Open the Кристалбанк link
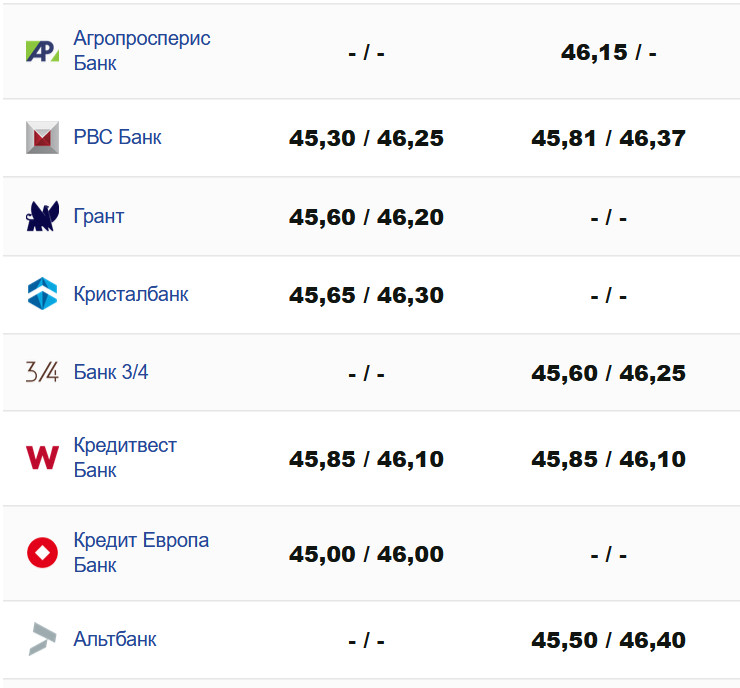Image resolution: width=740 pixels, height=688 pixels. 131,294
